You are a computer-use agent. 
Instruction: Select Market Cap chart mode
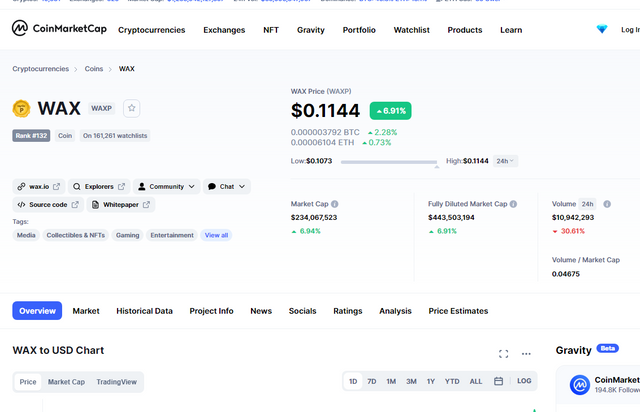coord(66,382)
